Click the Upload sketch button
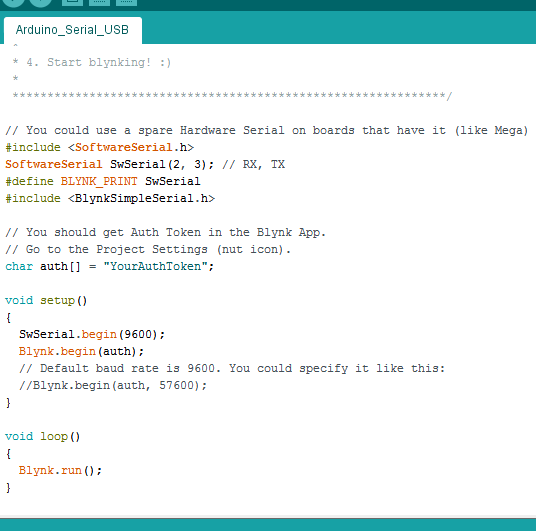Viewport: 536px width, 531px height. click(x=40, y=2)
